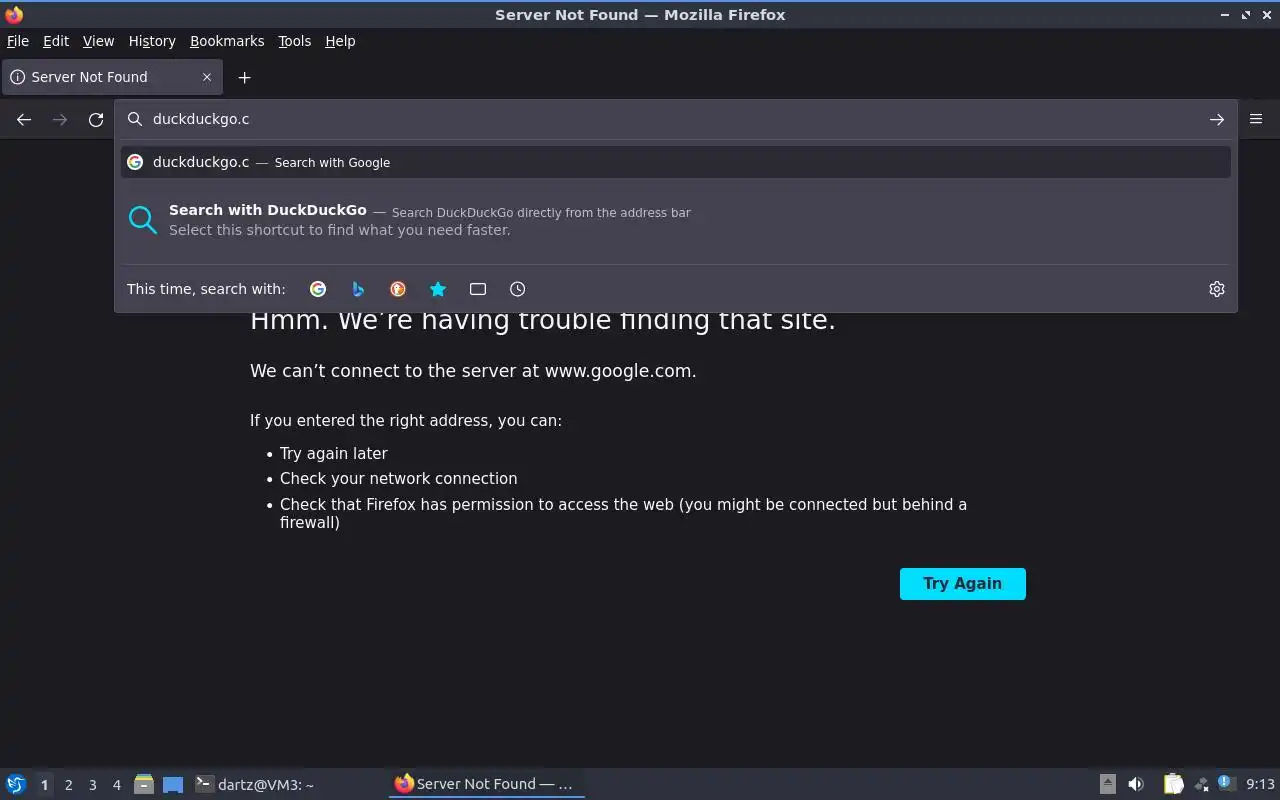Viewport: 1280px width, 800px height.
Task: Click the Firefox logo in title bar
Action: click(x=14, y=14)
